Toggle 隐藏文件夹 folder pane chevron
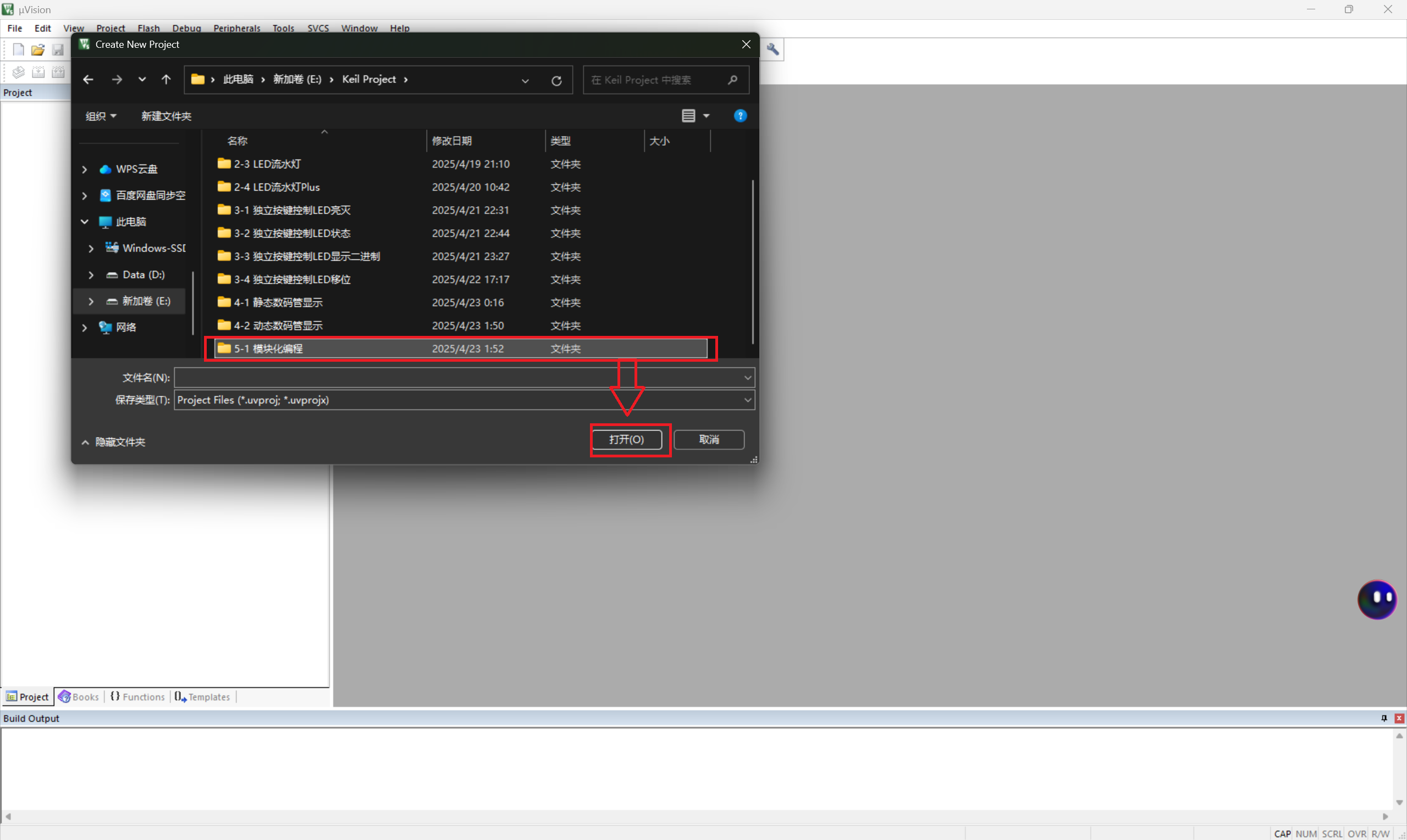This screenshot has height=840, width=1407. point(85,442)
